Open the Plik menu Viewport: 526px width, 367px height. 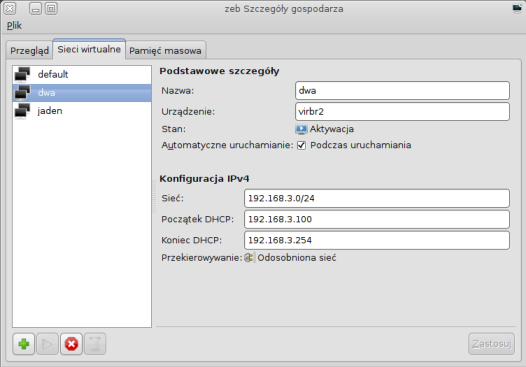pos(14,25)
